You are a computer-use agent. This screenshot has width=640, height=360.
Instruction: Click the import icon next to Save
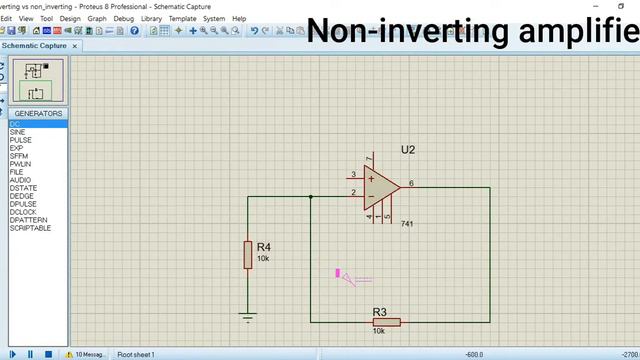(22, 31)
